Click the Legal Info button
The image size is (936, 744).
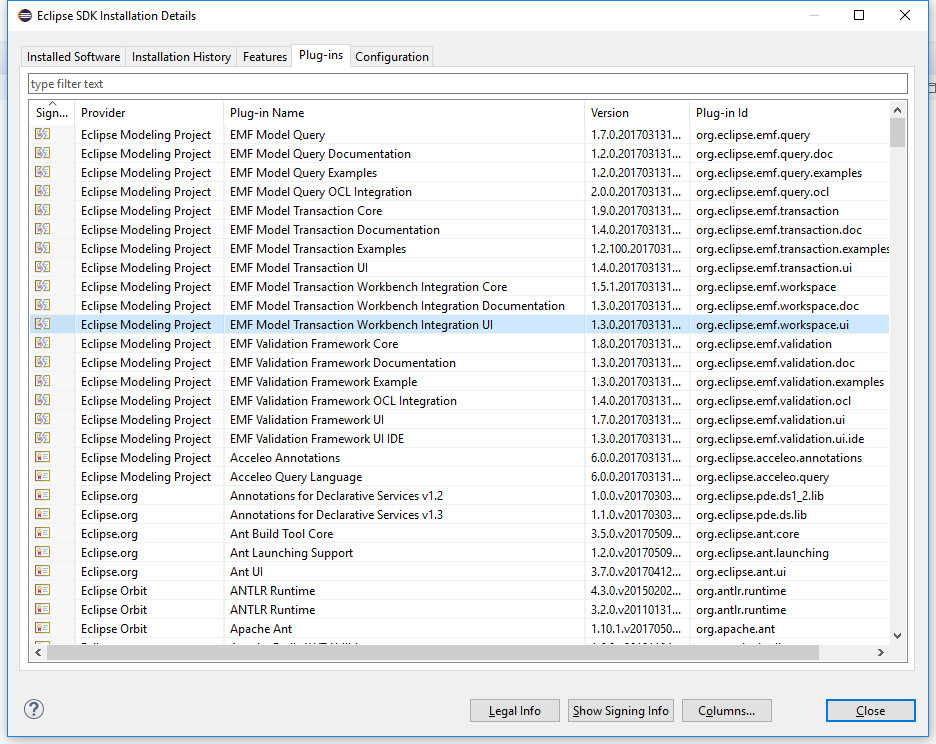pyautogui.click(x=515, y=711)
